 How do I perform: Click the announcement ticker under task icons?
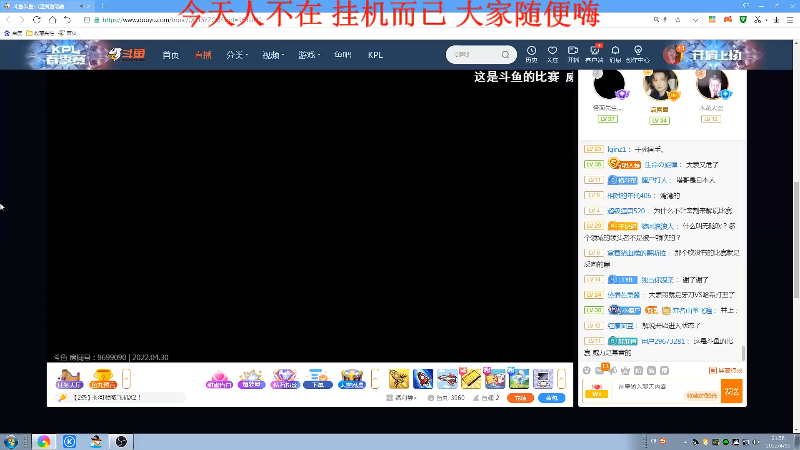(x=120, y=397)
